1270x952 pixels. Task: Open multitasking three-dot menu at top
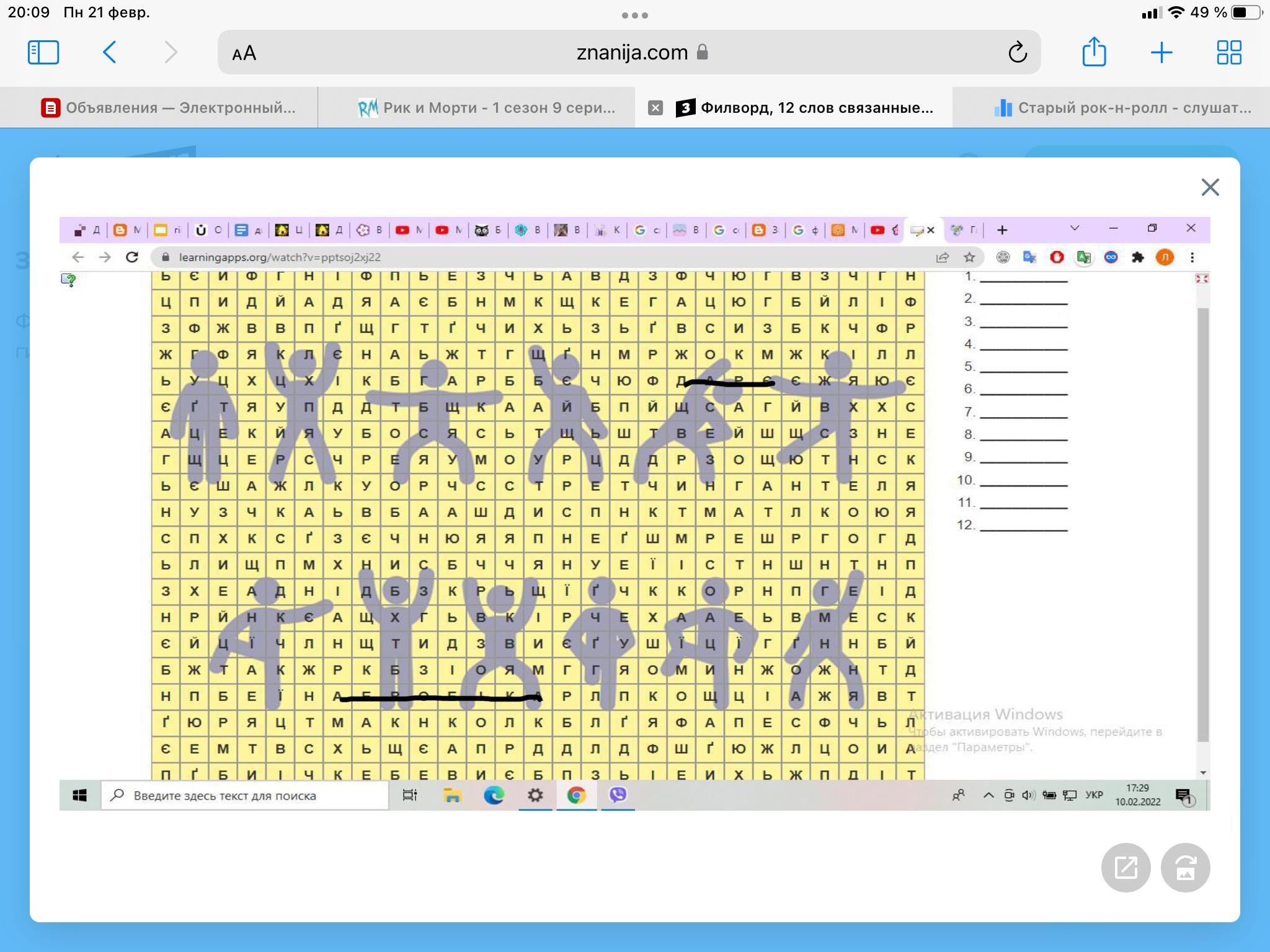[x=634, y=15]
